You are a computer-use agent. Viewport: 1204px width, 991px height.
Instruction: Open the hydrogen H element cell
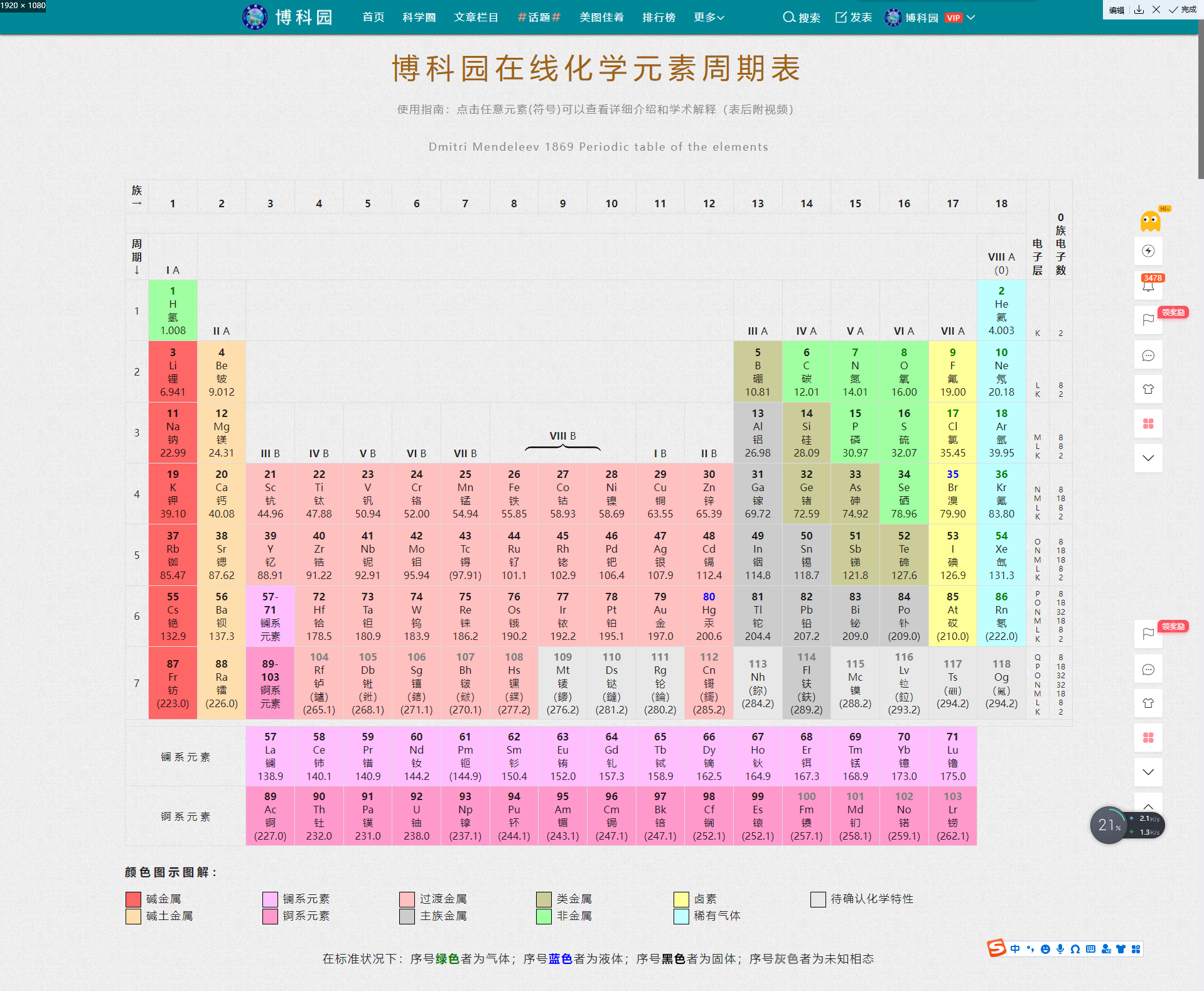[x=173, y=310]
